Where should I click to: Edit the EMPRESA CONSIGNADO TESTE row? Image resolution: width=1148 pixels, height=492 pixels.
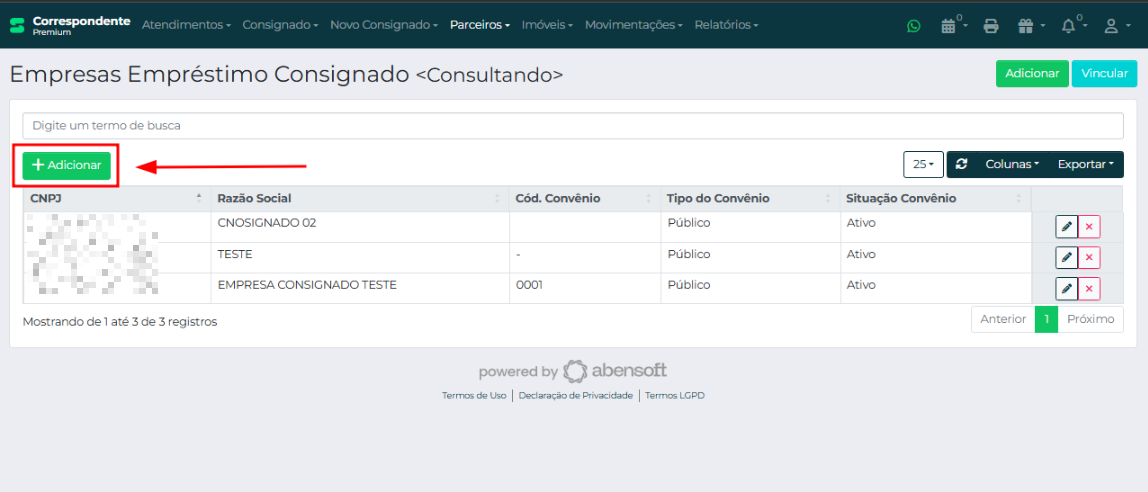(x=1067, y=288)
